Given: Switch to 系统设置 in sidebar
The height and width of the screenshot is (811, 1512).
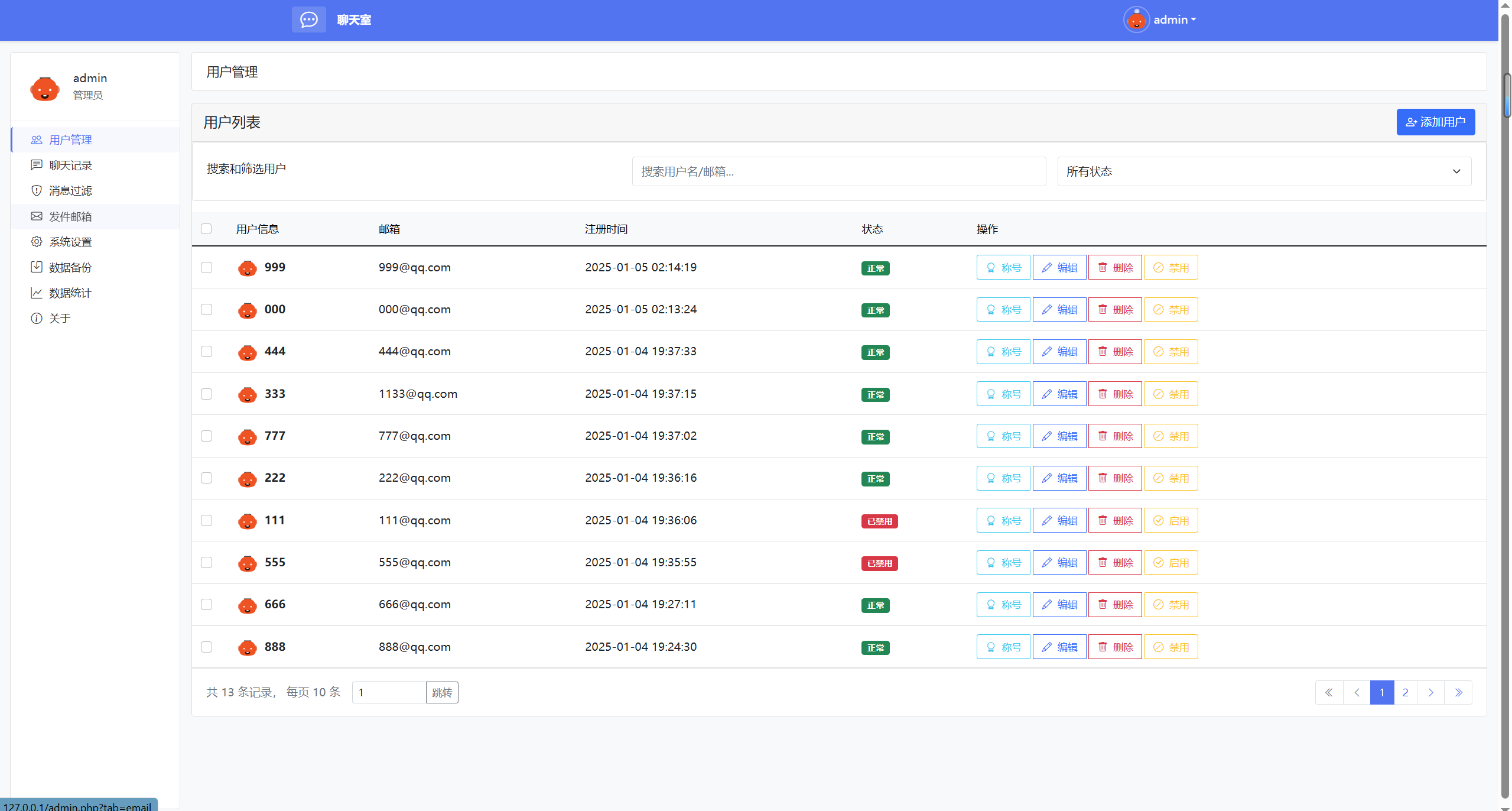Looking at the screenshot, I should (x=70, y=242).
